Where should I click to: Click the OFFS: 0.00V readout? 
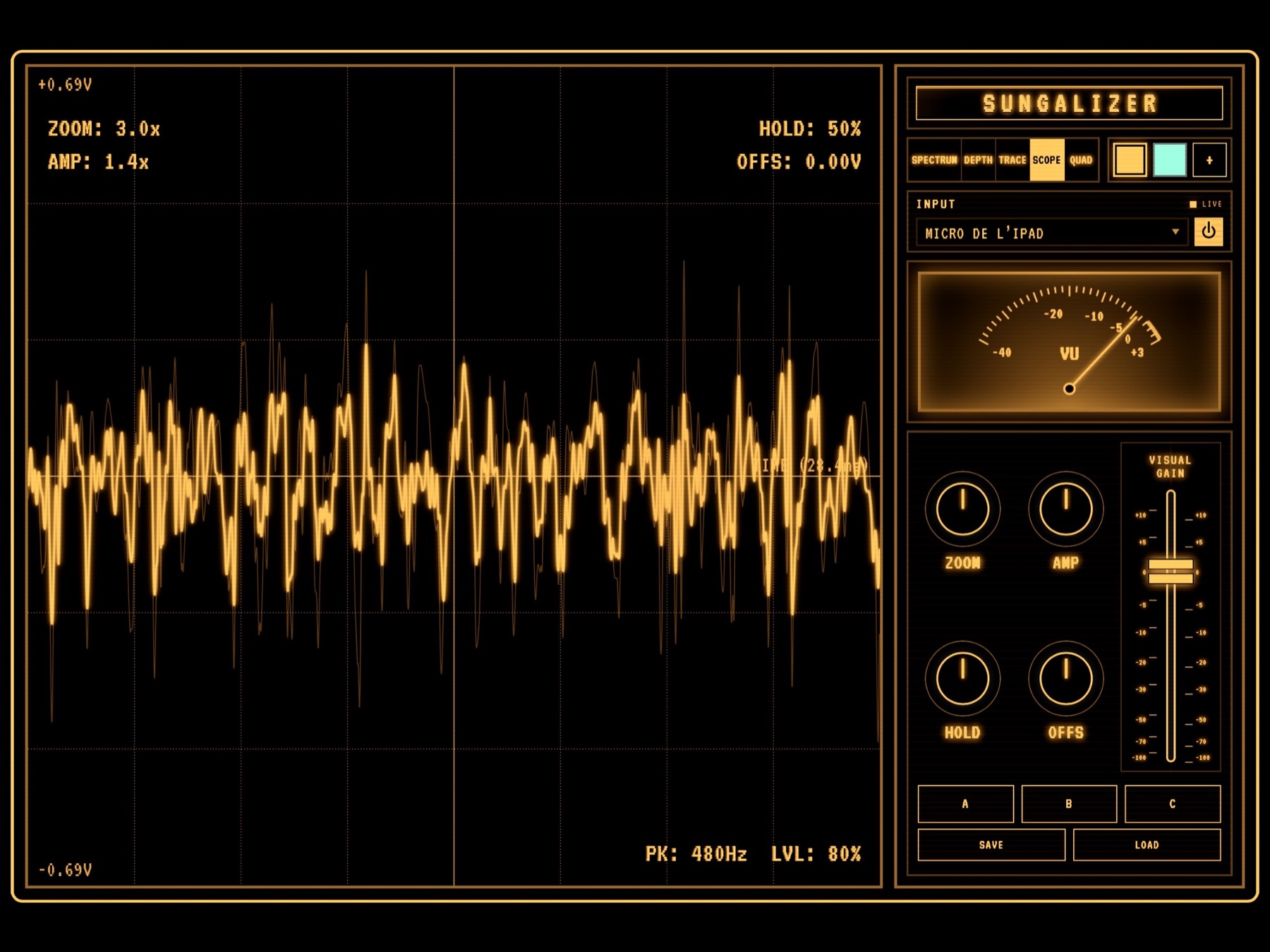[x=799, y=162]
